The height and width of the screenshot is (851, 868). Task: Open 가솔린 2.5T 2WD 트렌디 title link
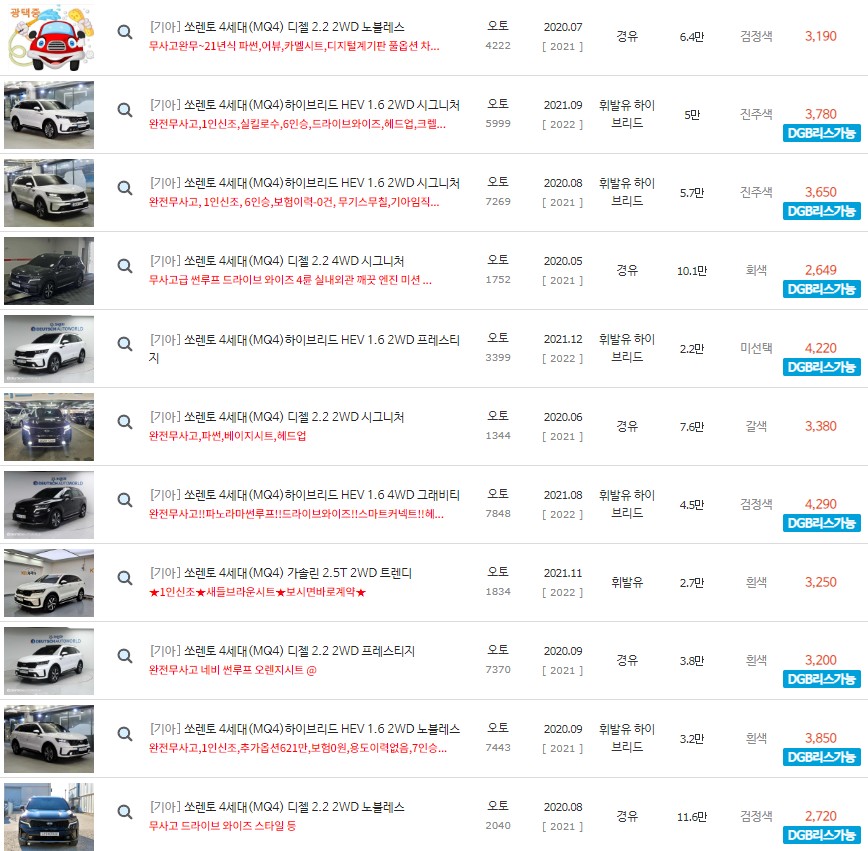tap(281, 574)
